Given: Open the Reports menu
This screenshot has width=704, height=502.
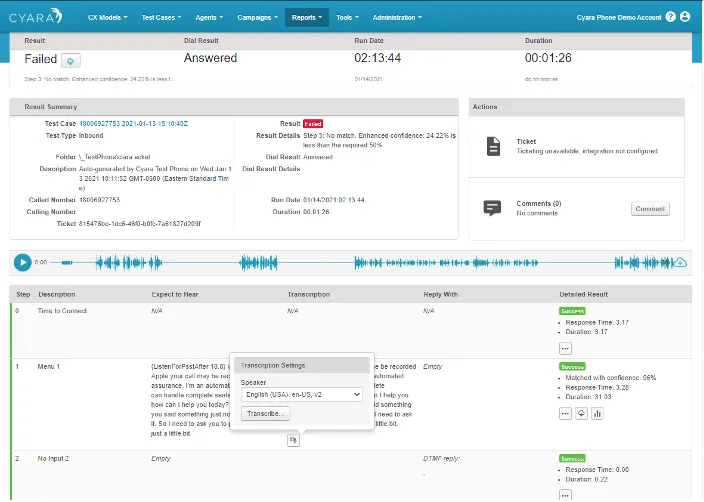Looking at the screenshot, I should [x=307, y=18].
